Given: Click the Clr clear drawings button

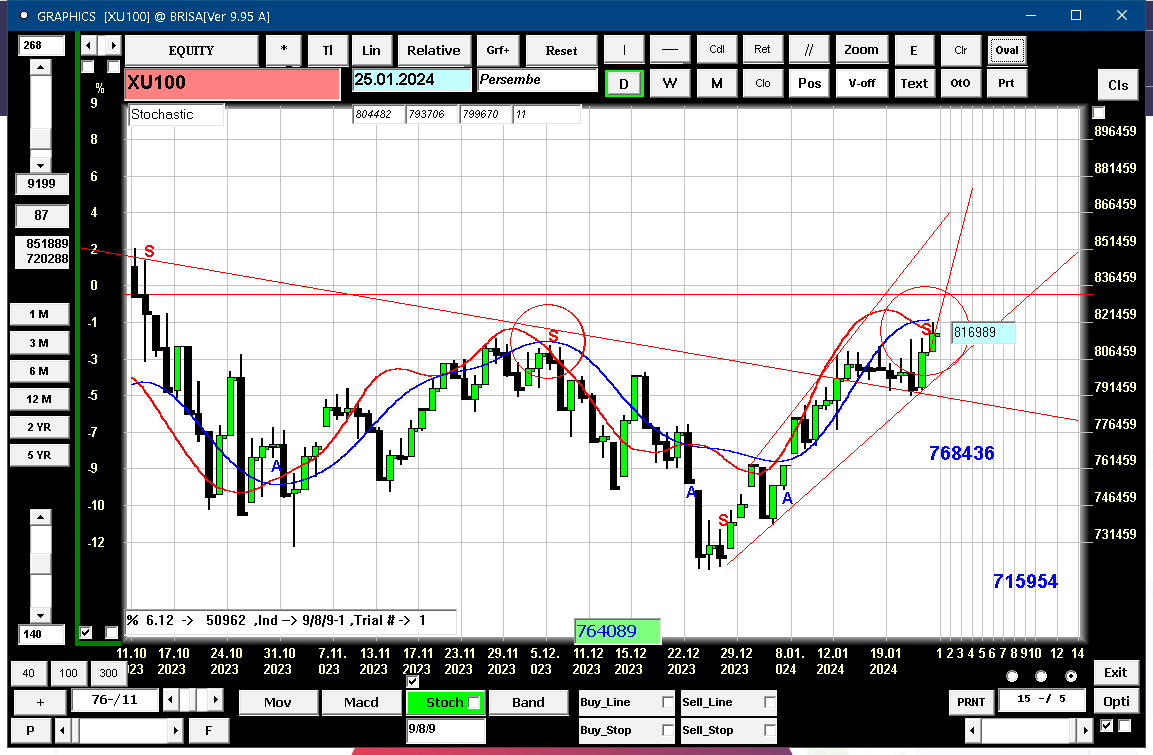Looking at the screenshot, I should click(x=960, y=50).
